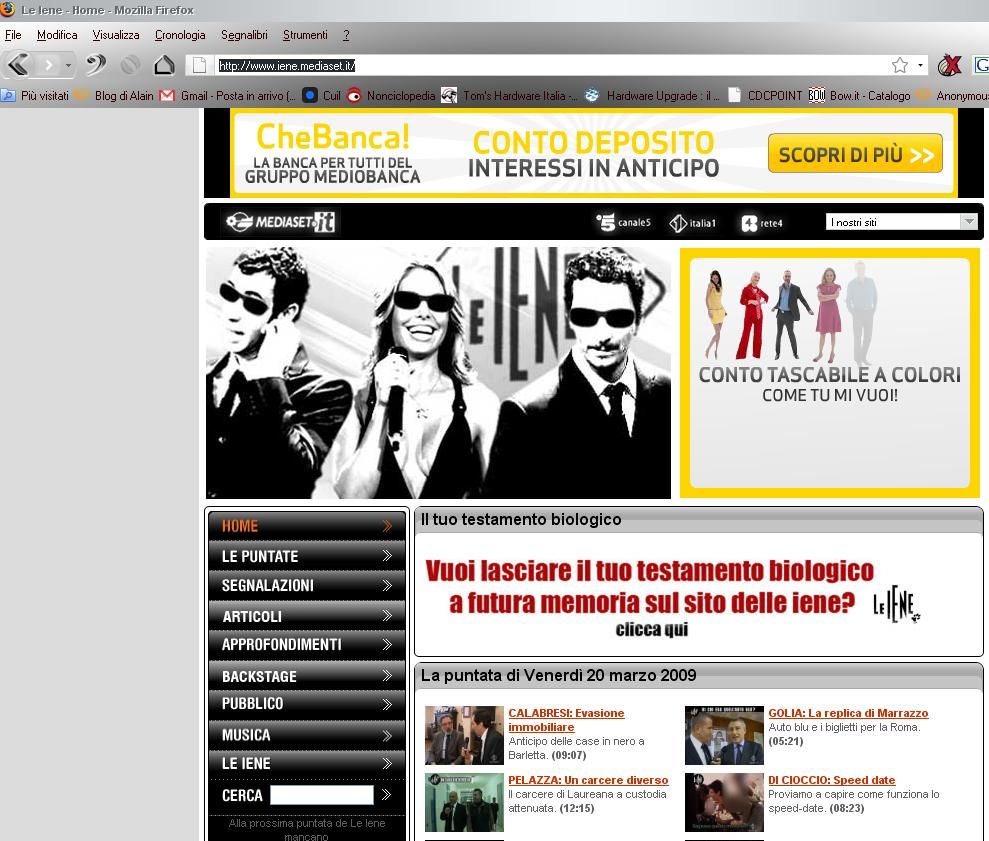The image size is (989, 841).
Task: Click 'clicca qui' in testamento biologico banner
Action: point(652,629)
